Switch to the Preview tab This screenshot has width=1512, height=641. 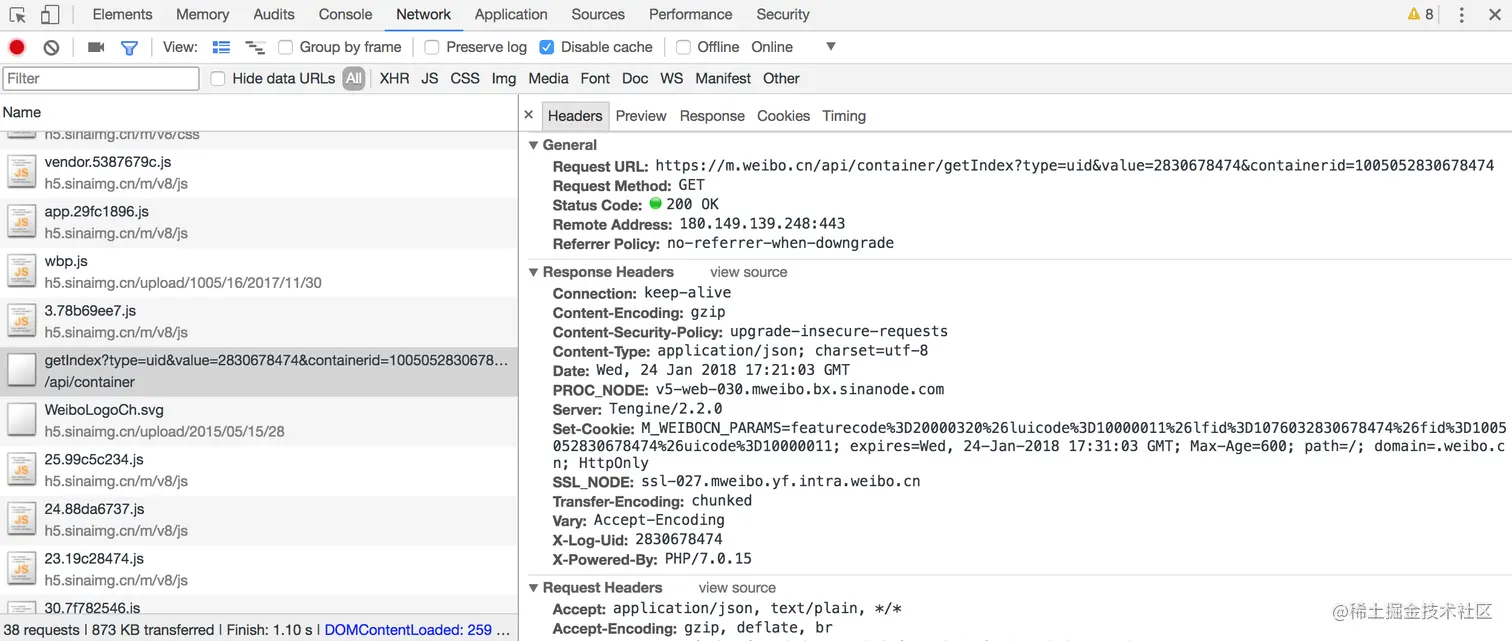641,116
